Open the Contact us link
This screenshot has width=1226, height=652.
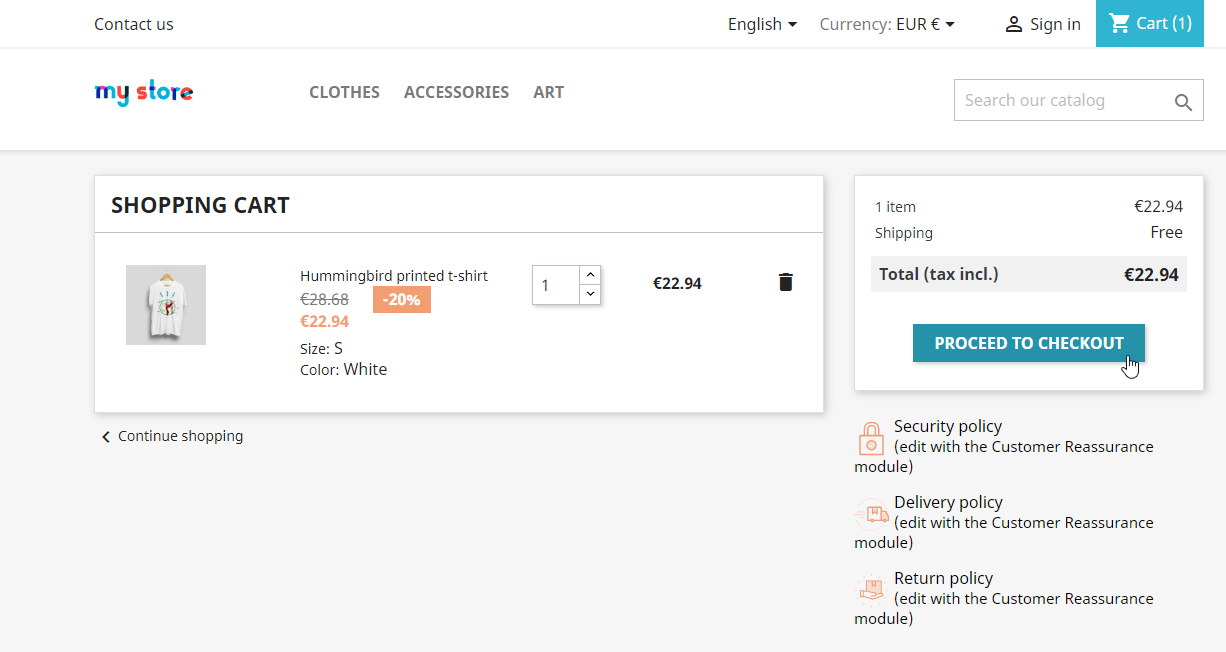click(133, 24)
